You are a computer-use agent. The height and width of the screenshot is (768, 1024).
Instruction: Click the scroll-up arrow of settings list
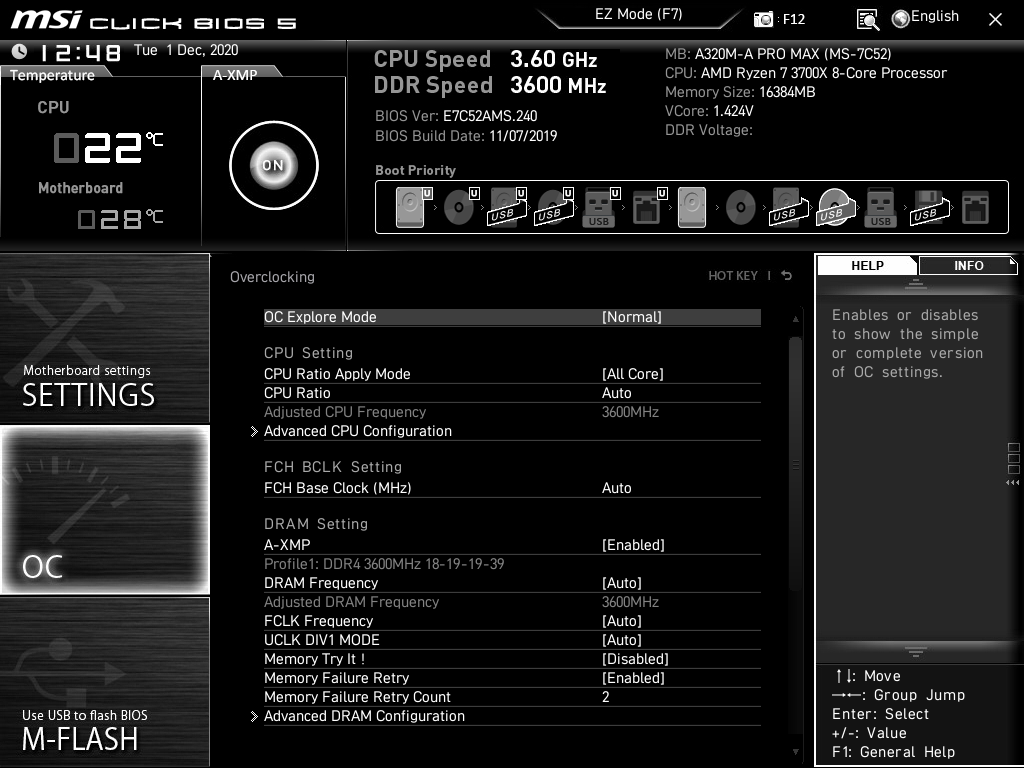[x=795, y=319]
